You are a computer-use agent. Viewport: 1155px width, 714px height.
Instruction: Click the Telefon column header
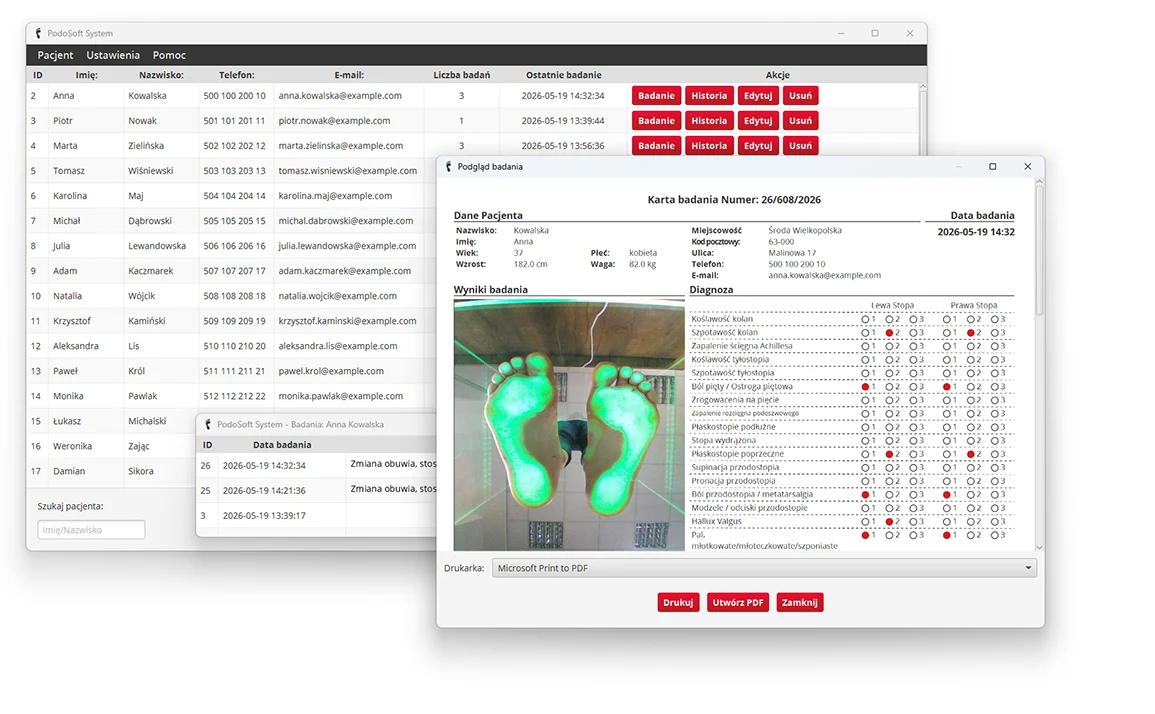(x=236, y=75)
